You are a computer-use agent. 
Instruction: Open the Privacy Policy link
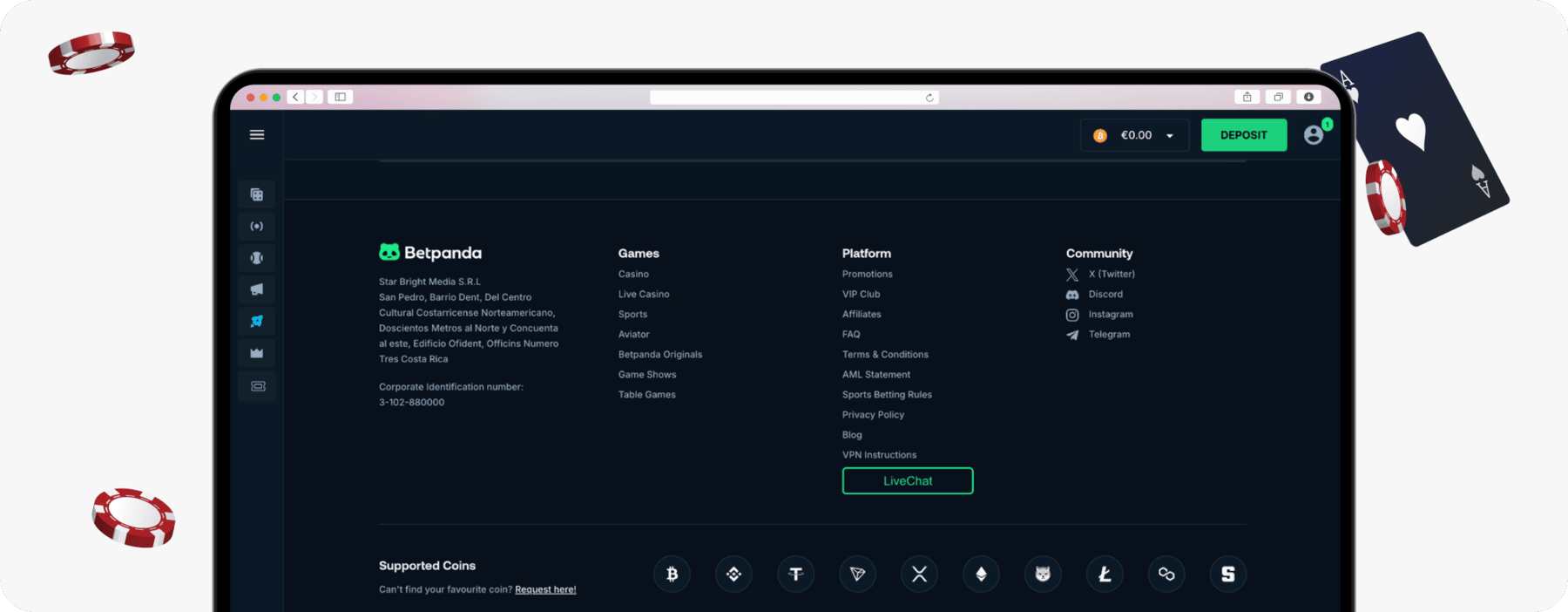click(873, 414)
